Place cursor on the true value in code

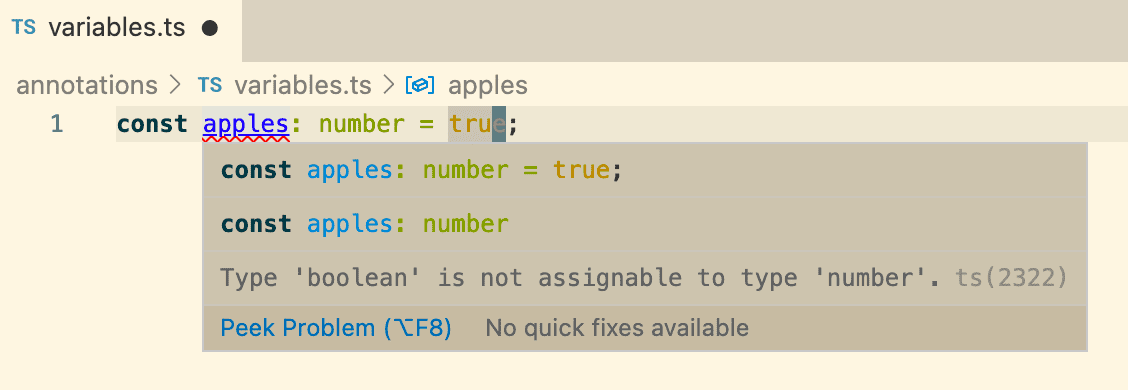tap(478, 124)
